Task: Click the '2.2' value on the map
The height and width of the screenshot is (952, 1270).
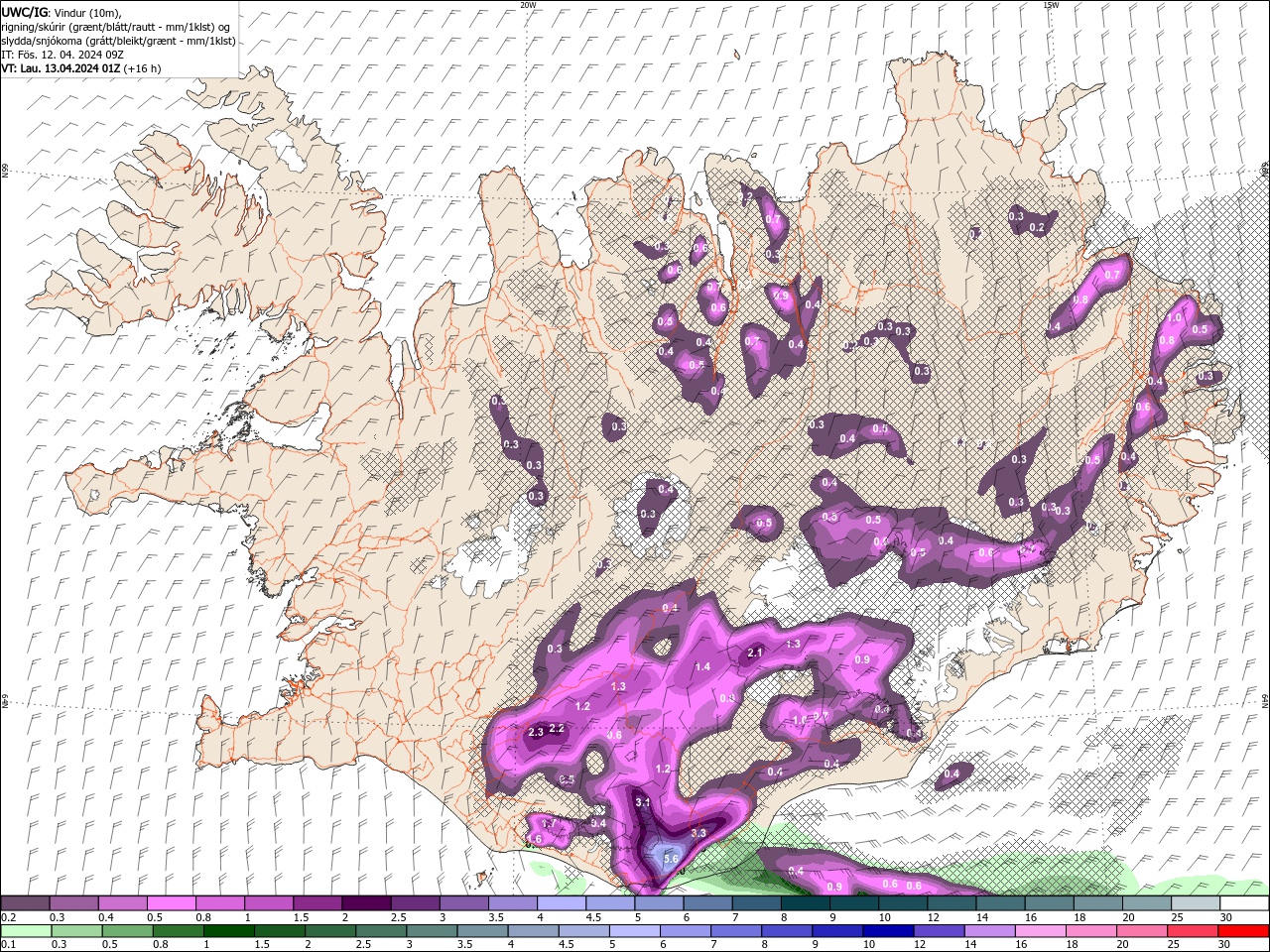Action: [x=557, y=728]
